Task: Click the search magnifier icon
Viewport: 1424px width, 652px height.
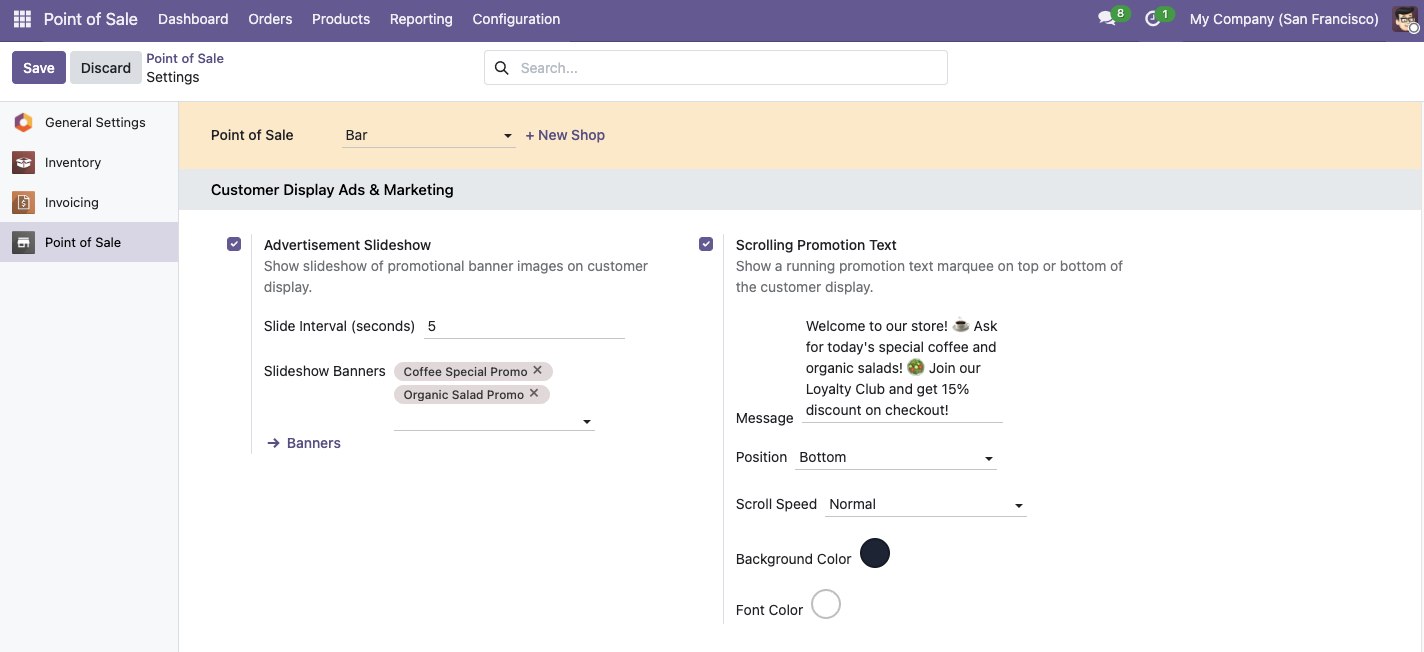Action: [x=502, y=68]
